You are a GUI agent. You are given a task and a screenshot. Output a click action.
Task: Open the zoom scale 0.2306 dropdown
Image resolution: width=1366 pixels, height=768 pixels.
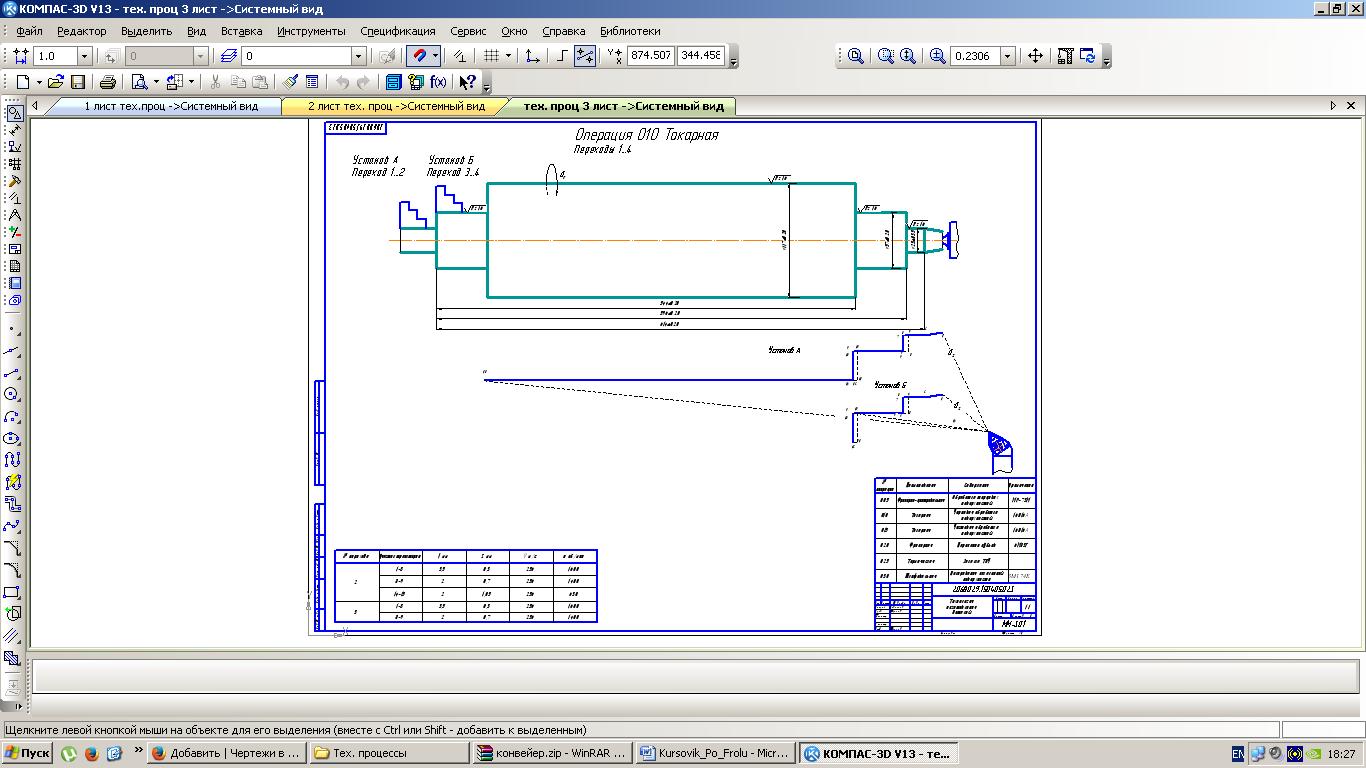(1007, 57)
